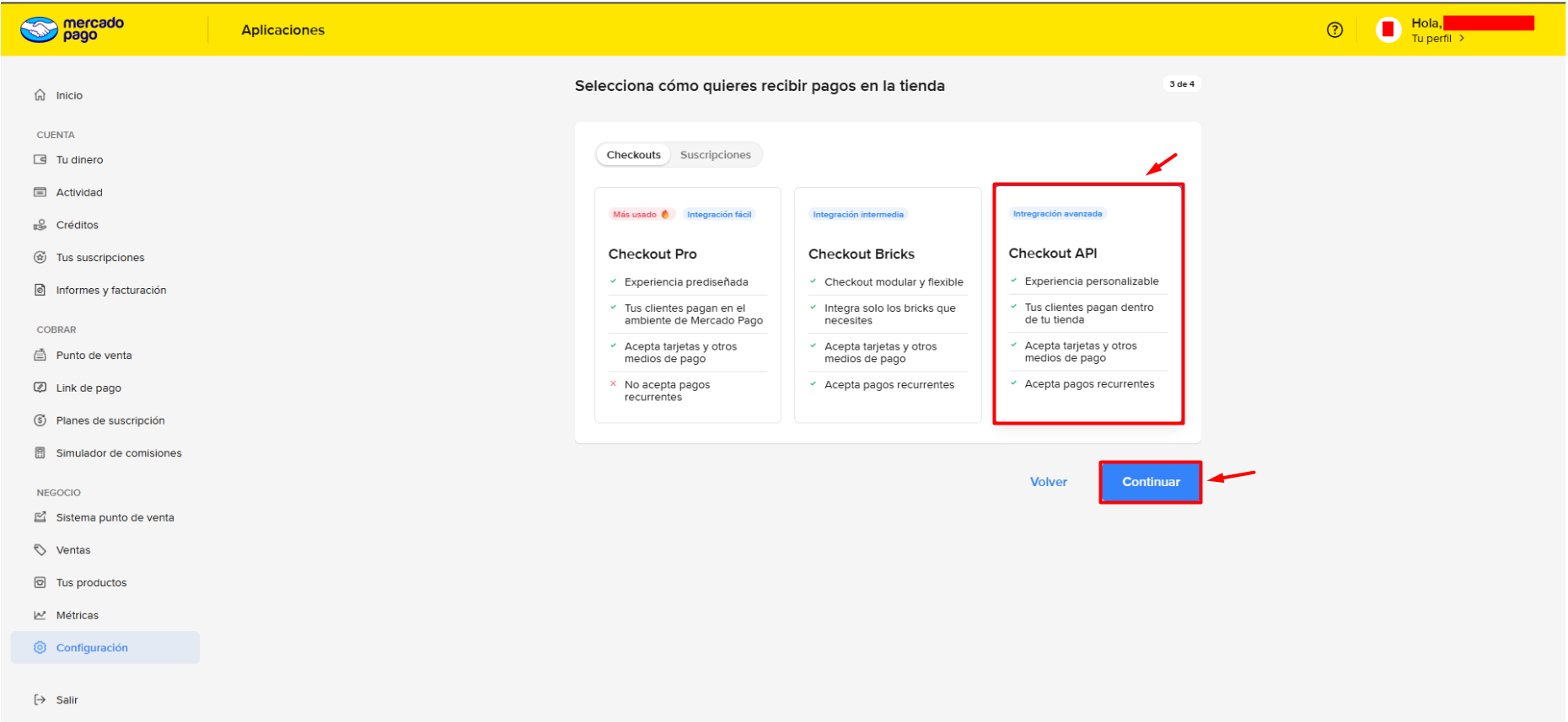The height and width of the screenshot is (722, 1568).
Task: Open Actividad from the sidebar
Action: click(x=79, y=192)
